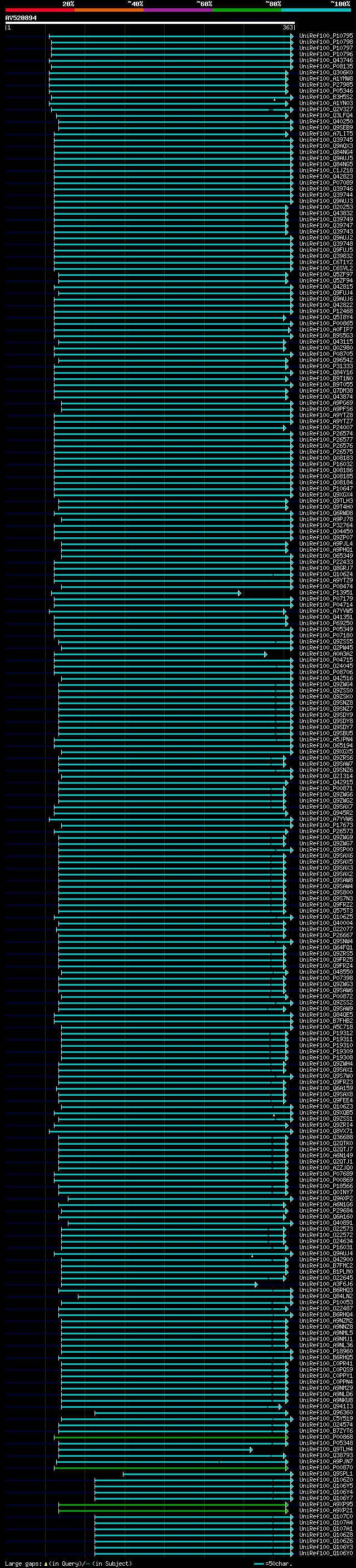Select hit label UniRef100_Q9AUJ4
The height and width of the screenshot is (1568, 356).
point(326,1253)
